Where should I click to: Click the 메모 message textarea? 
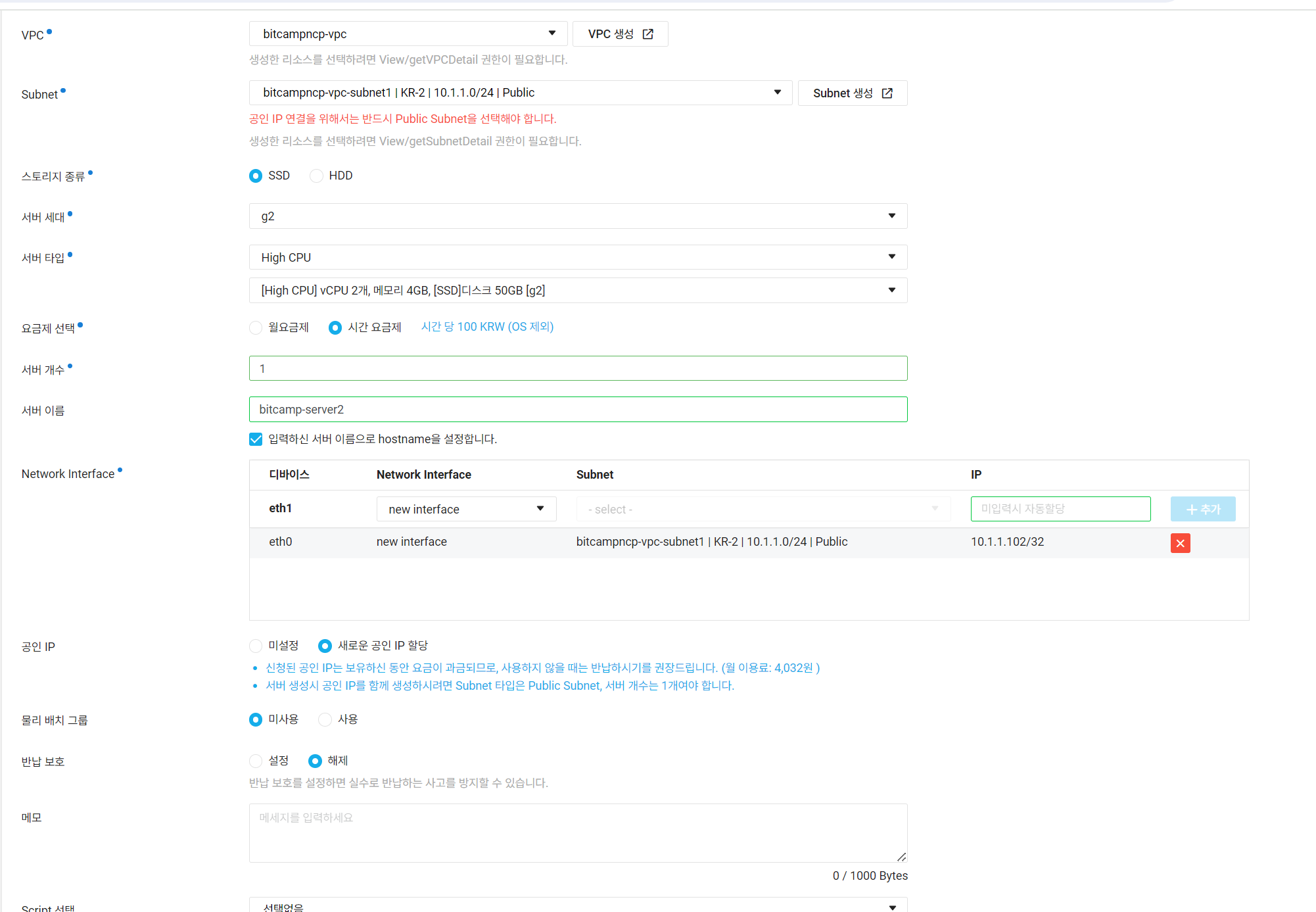(x=578, y=832)
